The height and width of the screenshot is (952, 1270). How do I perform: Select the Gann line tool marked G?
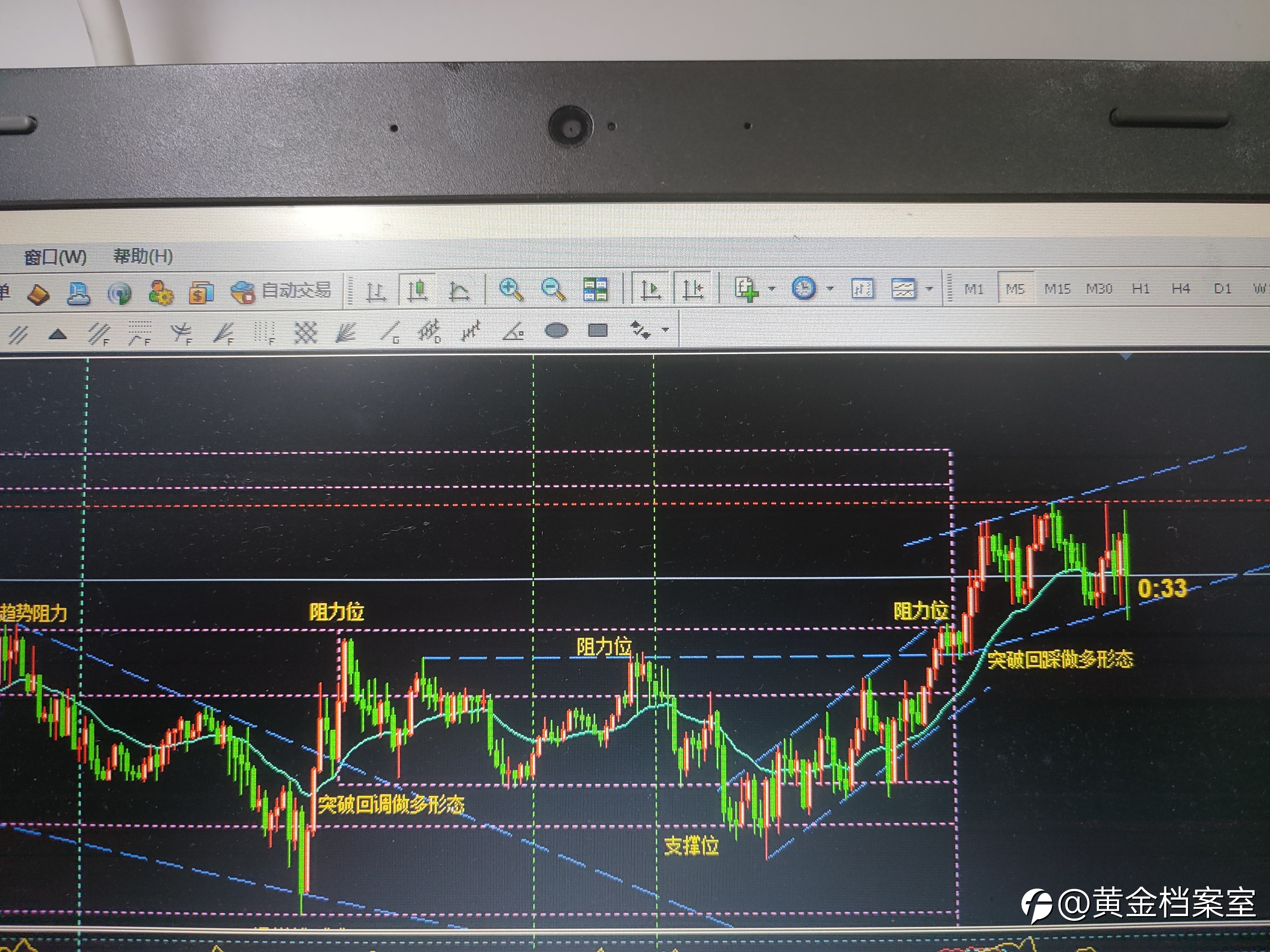pyautogui.click(x=390, y=332)
